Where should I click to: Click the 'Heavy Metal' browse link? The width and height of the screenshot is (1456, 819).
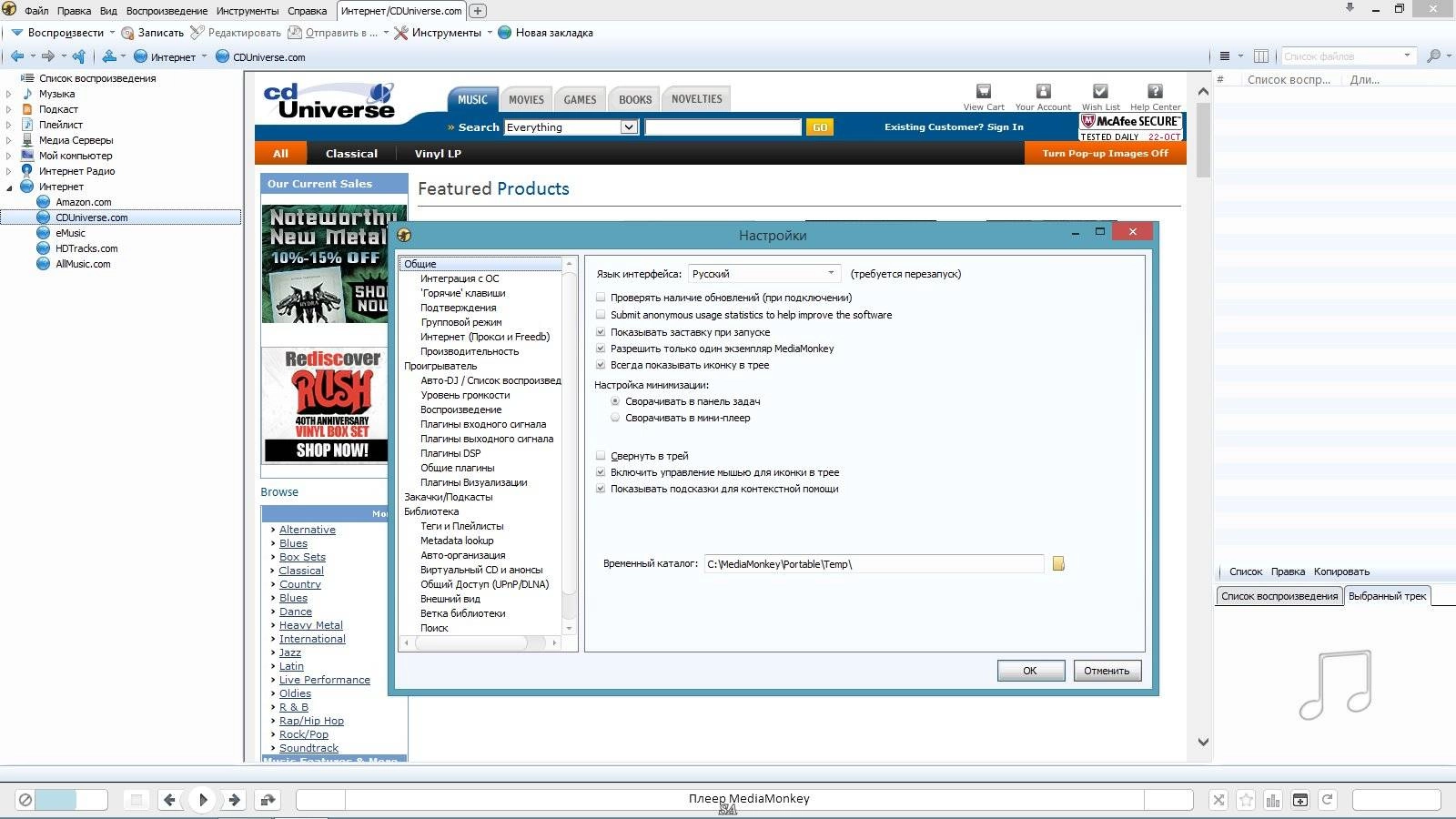tap(311, 625)
